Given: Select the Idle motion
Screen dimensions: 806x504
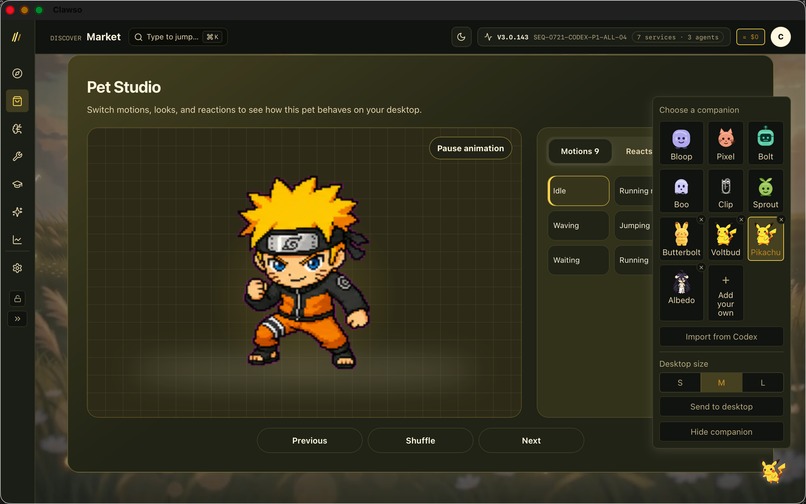Looking at the screenshot, I should [578, 191].
